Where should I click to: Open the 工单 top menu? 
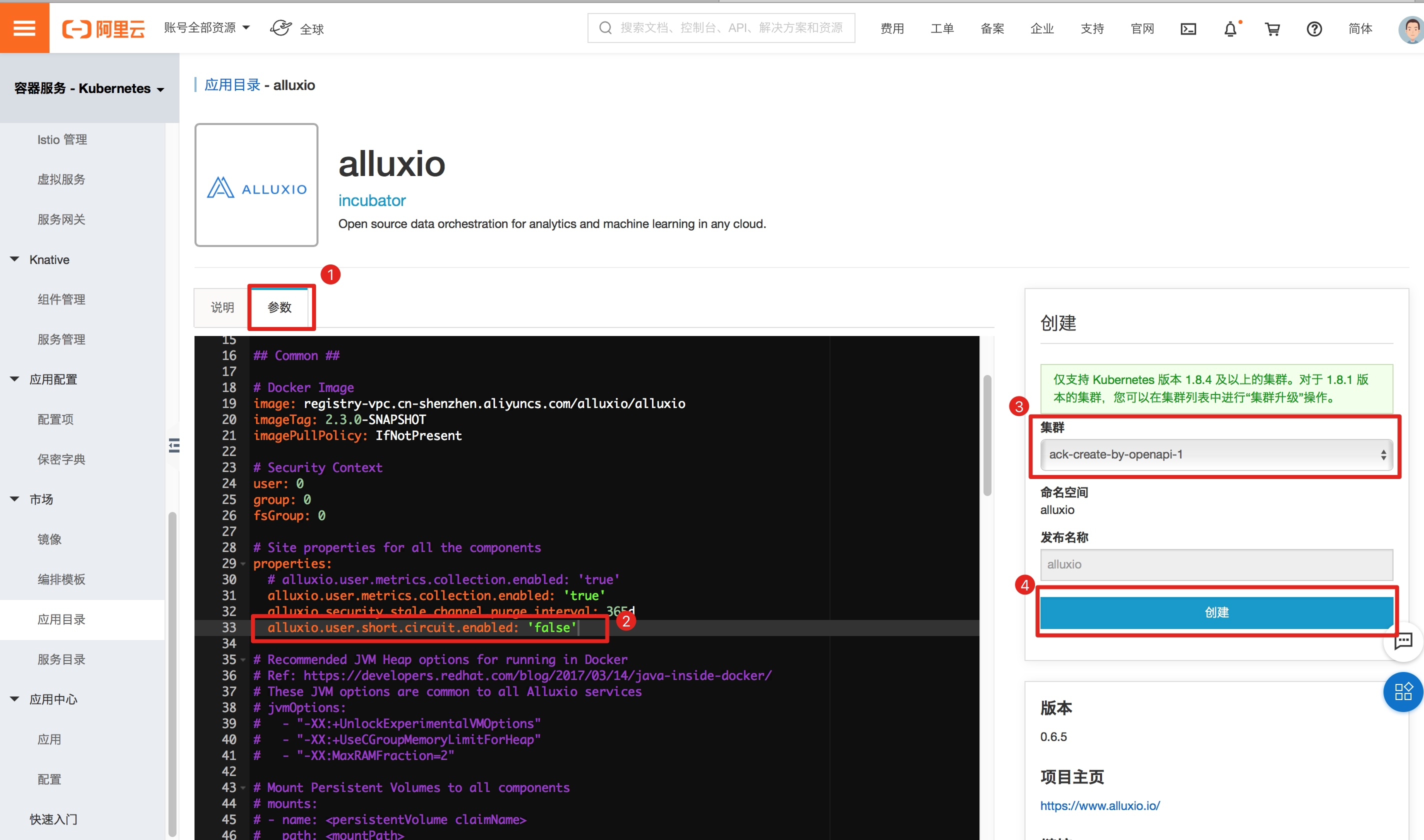tap(942, 28)
